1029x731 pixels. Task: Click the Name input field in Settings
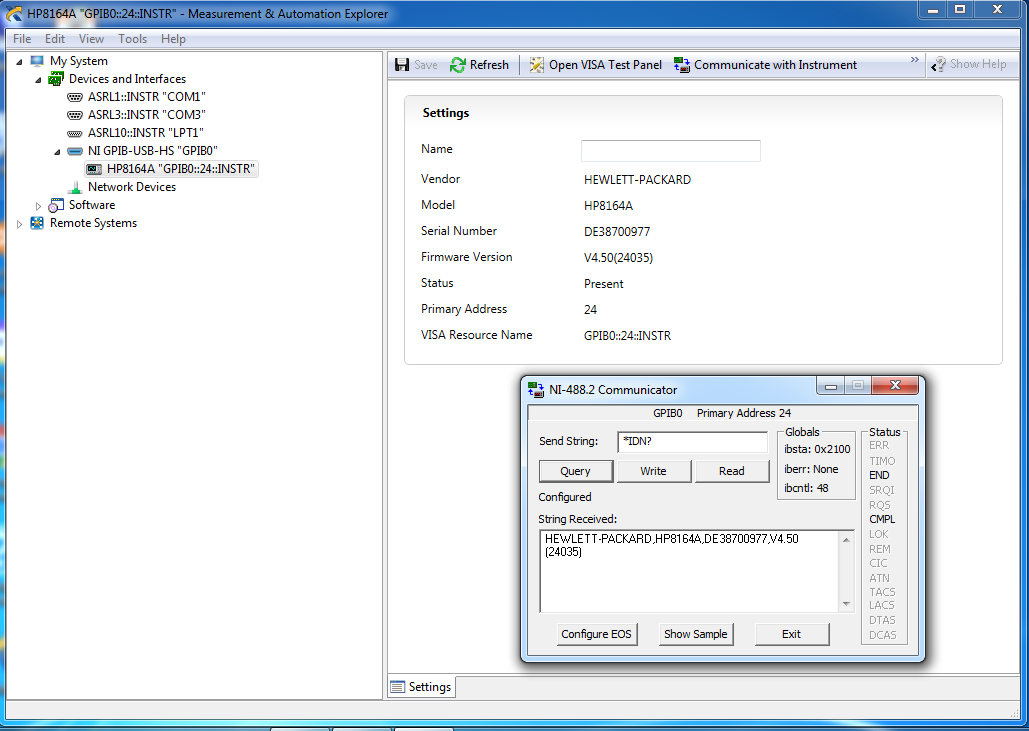click(671, 151)
